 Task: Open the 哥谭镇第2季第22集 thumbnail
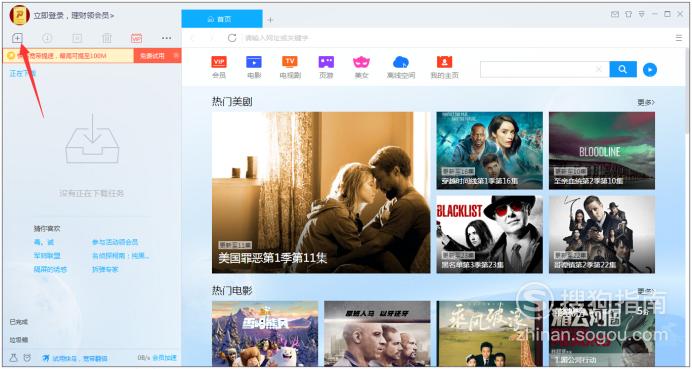(x=602, y=234)
